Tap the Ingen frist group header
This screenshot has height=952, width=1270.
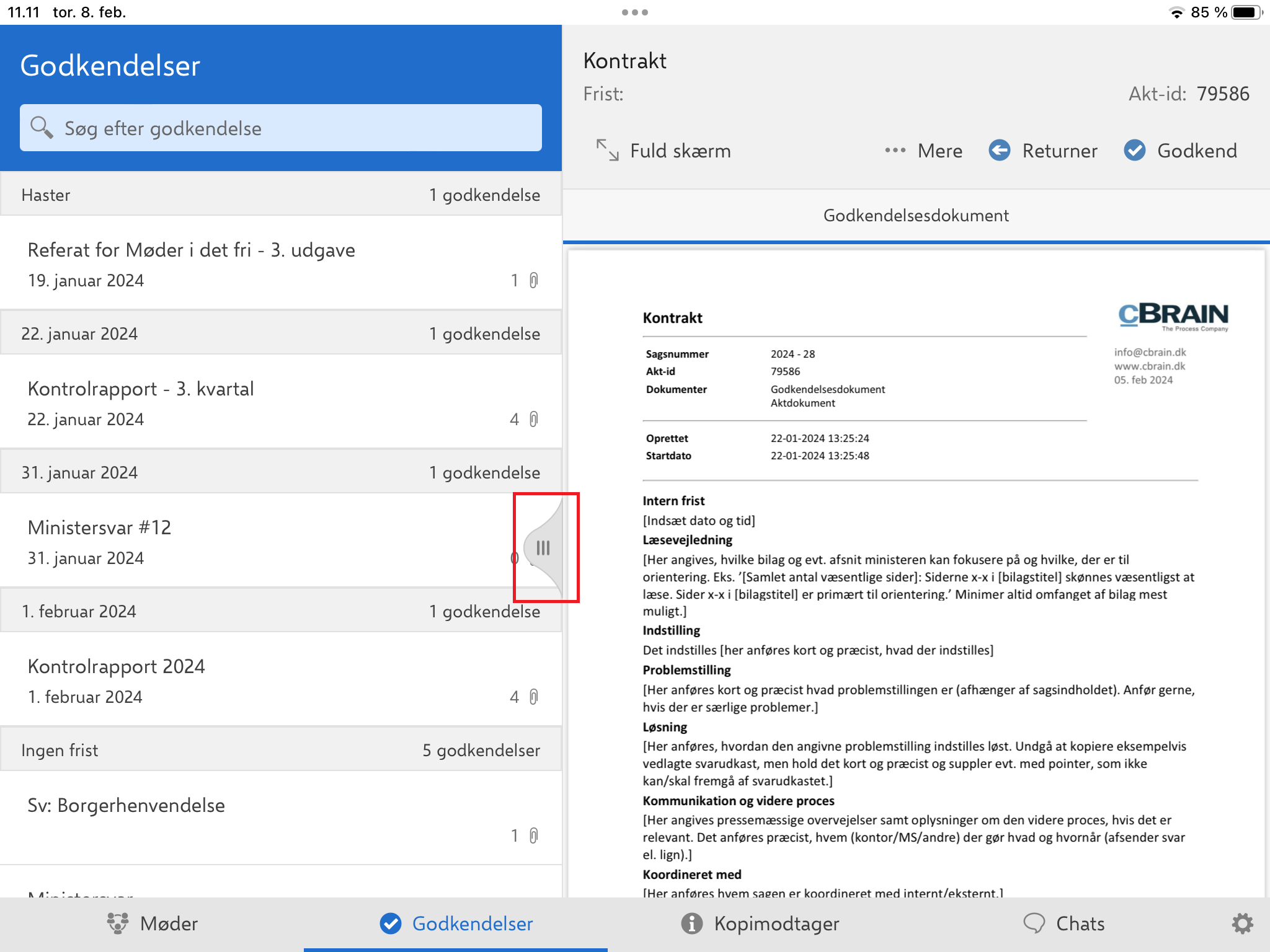281,750
